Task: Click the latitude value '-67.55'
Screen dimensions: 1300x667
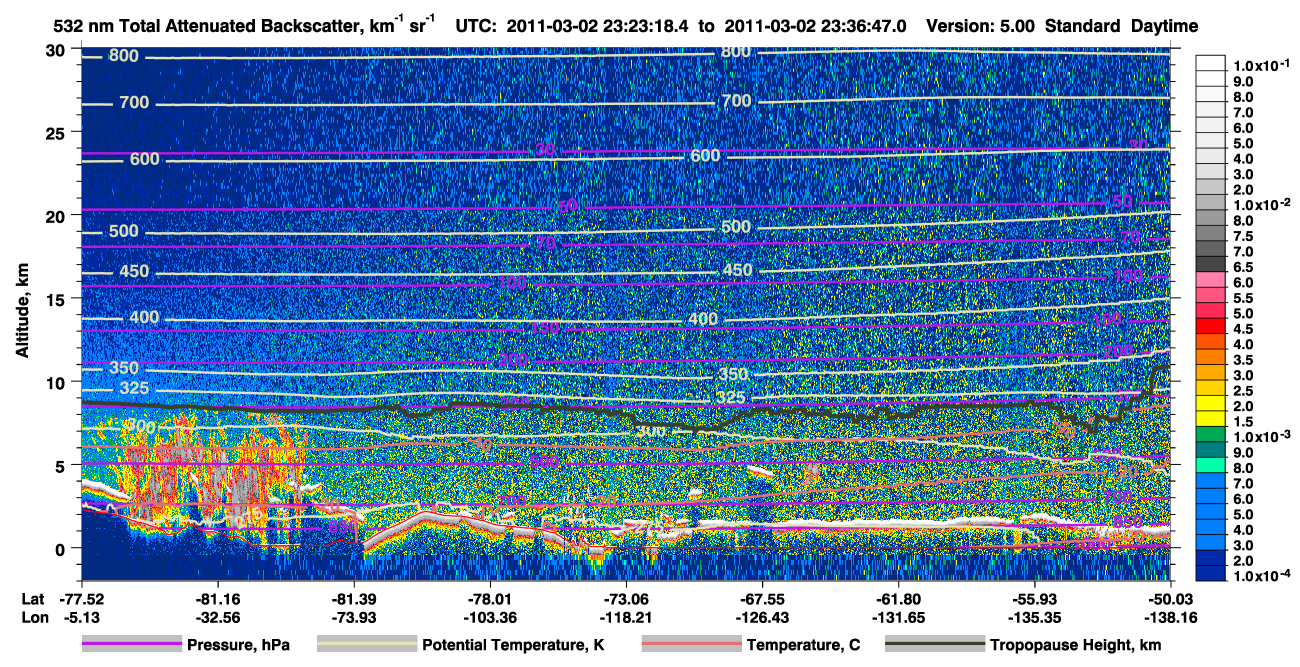Action: (x=762, y=598)
